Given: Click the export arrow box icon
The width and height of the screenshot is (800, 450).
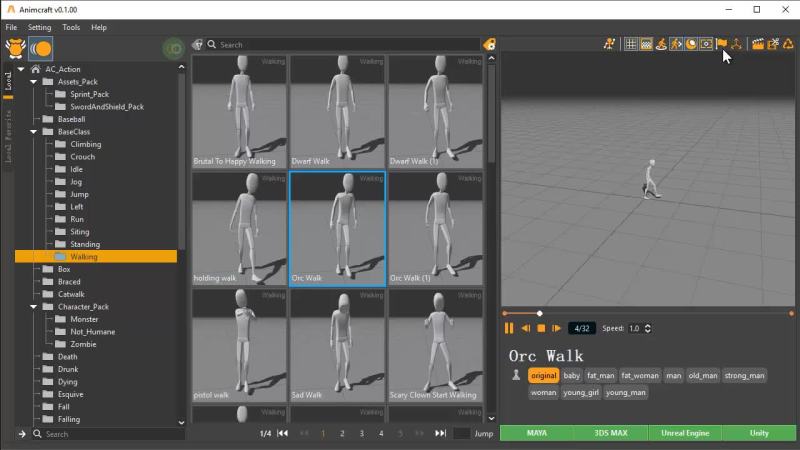Looking at the screenshot, I should click(x=773, y=44).
